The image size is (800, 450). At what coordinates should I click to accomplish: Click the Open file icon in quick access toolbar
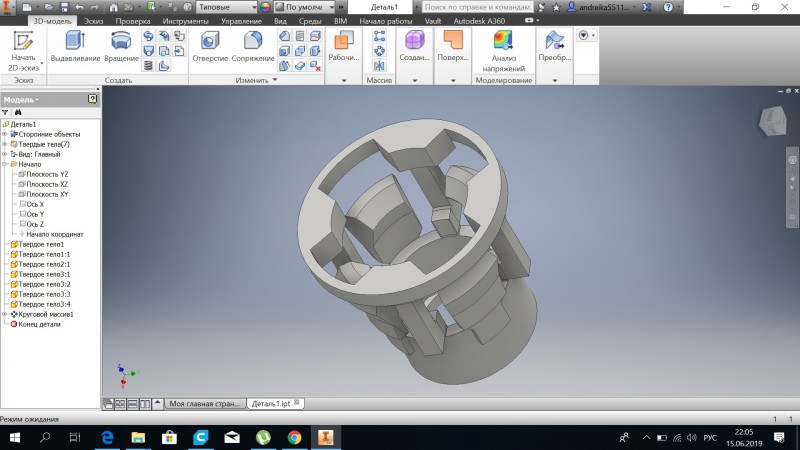point(48,7)
